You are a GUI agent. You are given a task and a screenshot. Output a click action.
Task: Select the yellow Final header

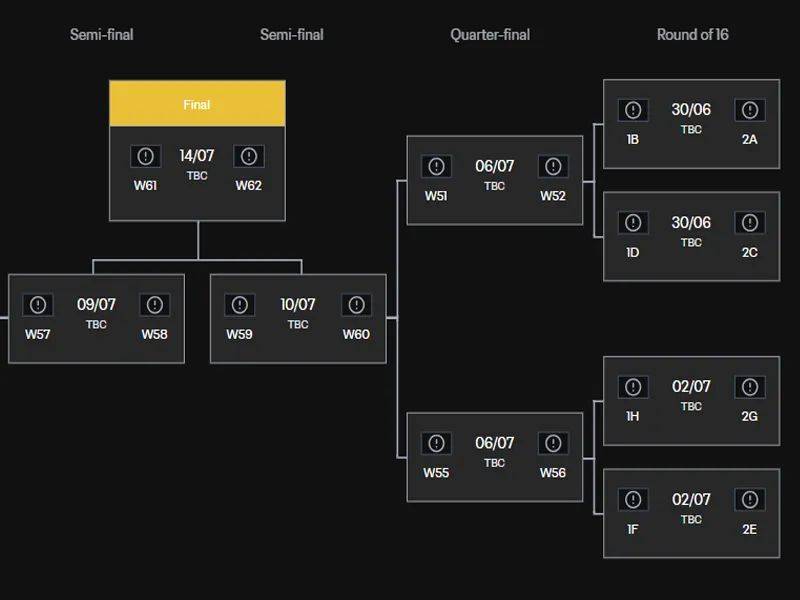(x=197, y=104)
